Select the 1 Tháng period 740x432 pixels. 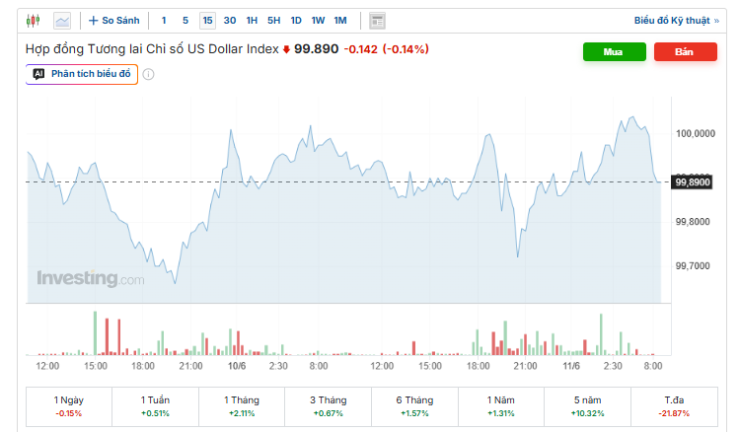point(242,407)
